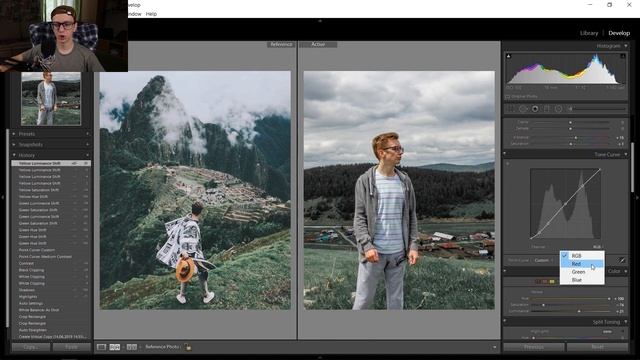Toggle the Tone Curve panel on/off switch
The width and height of the screenshot is (640, 360).
point(505,154)
